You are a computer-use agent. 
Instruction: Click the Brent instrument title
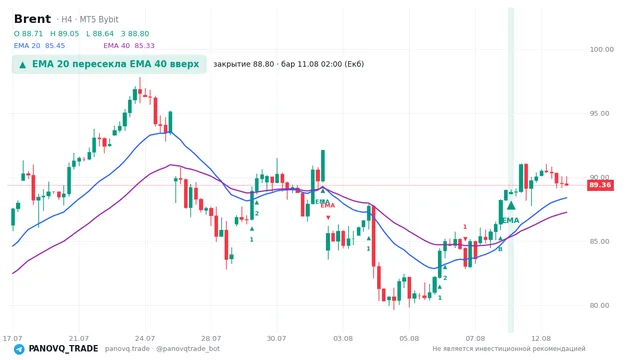[x=32, y=19]
